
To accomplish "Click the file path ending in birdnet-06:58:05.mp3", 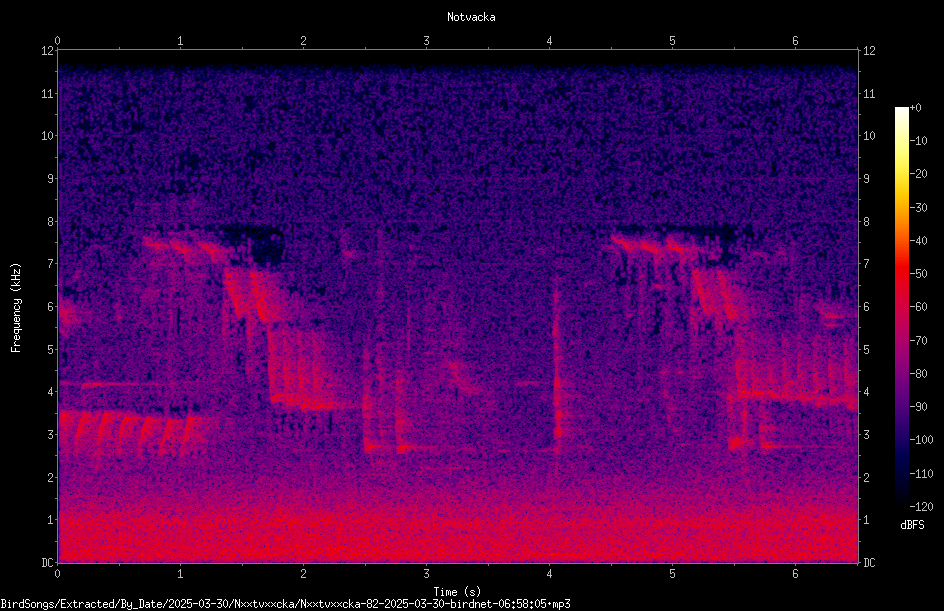I will point(285,604).
